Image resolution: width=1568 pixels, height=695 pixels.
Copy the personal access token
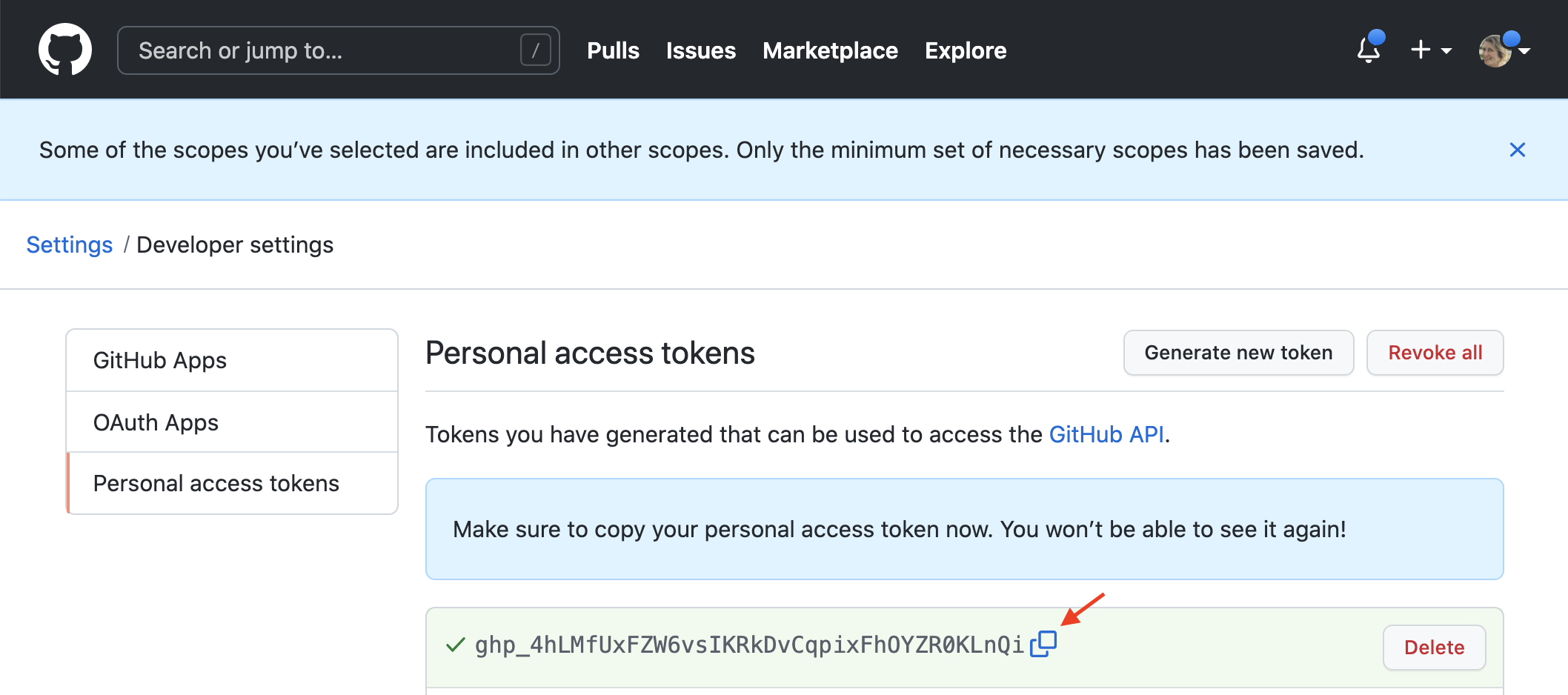[1043, 644]
